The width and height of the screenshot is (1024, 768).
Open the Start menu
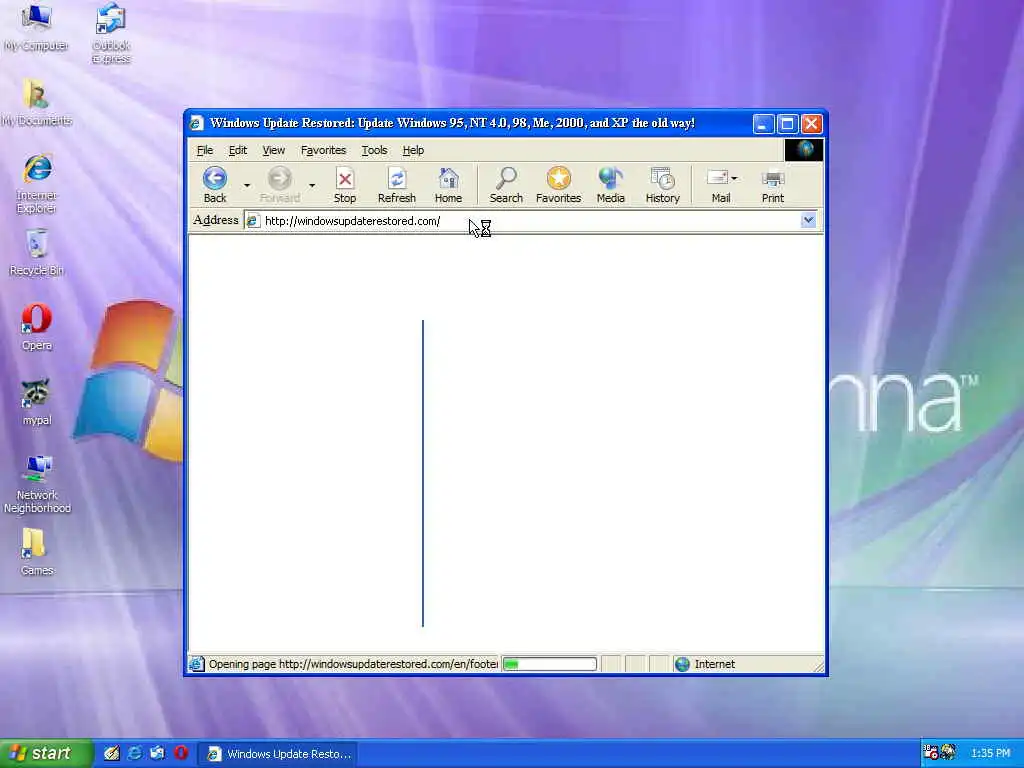pyautogui.click(x=46, y=754)
